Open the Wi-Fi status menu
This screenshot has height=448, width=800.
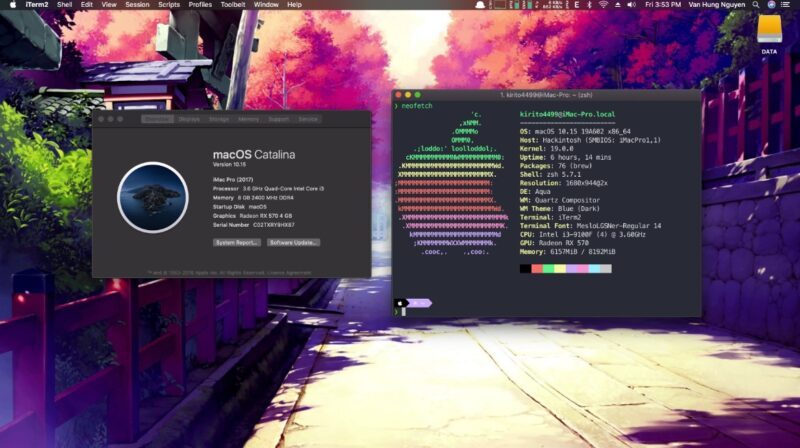(603, 5)
